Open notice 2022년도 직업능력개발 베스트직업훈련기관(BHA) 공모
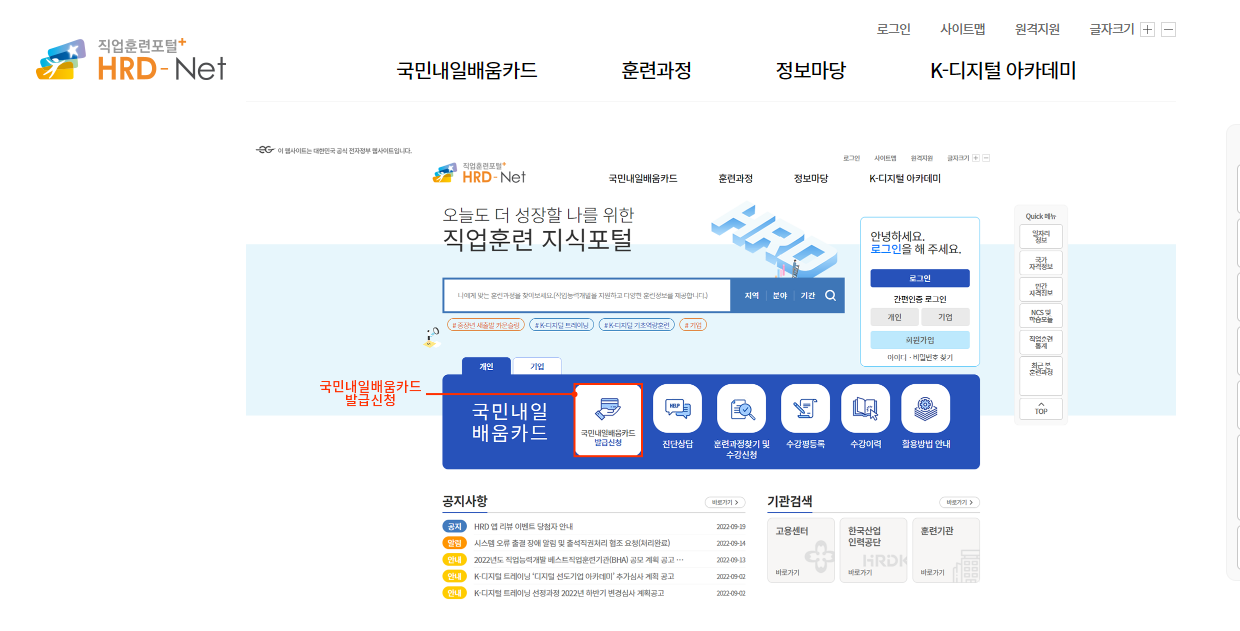This screenshot has height=631, width=1240. (579, 560)
